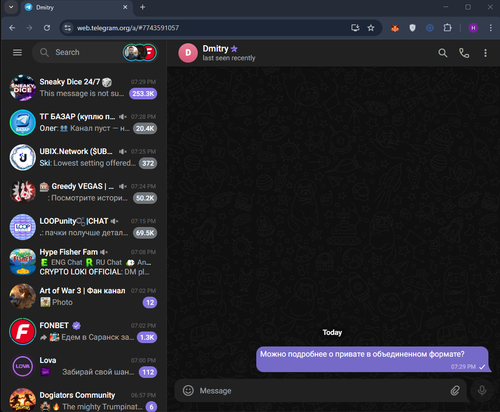Open the tab search dropdown arrow
Image resolution: width=500 pixels, height=412 pixels.
11,7
